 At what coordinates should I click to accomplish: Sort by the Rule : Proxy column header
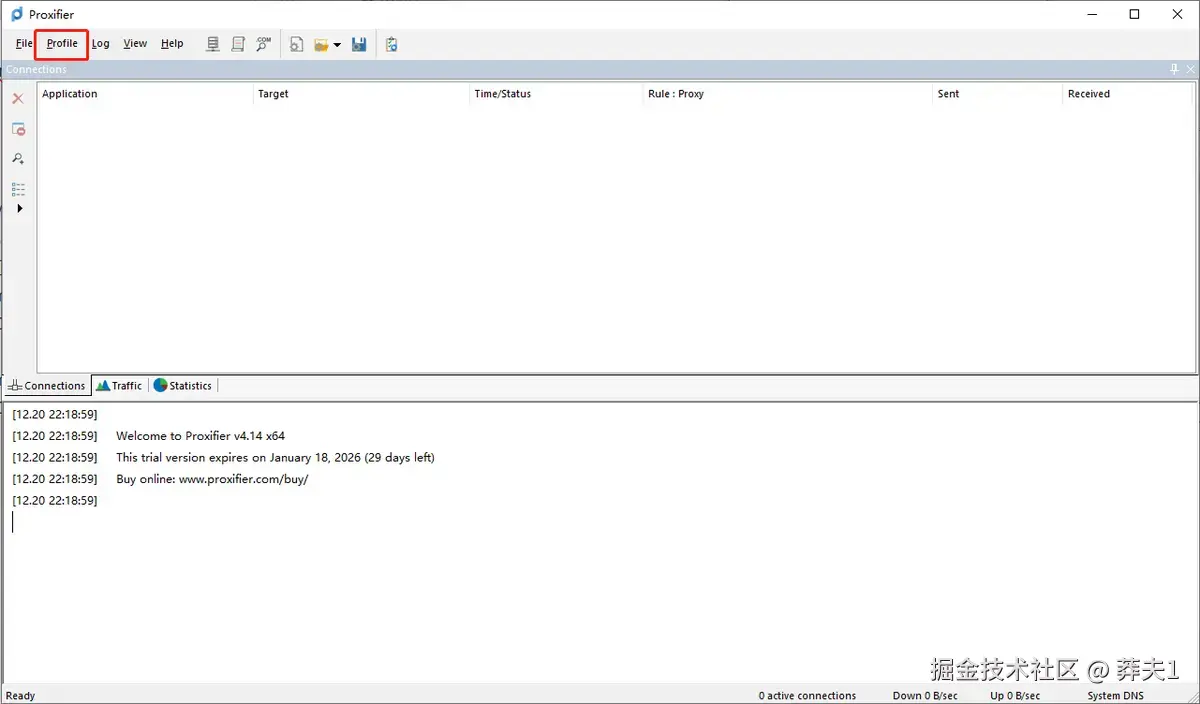point(788,94)
